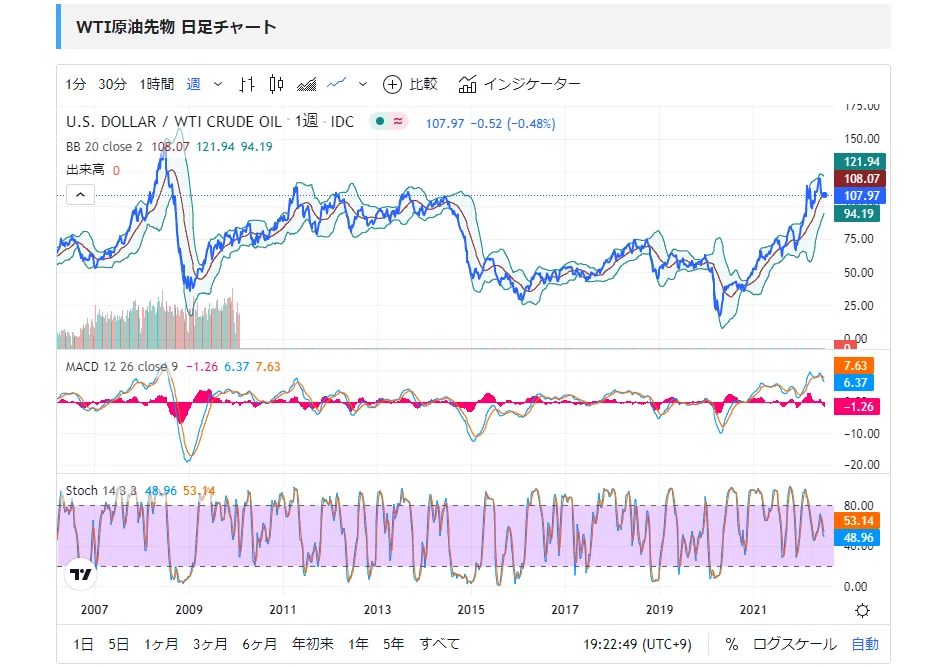Select the candlestick chart style icon
The width and height of the screenshot is (925, 667).
tap(276, 84)
